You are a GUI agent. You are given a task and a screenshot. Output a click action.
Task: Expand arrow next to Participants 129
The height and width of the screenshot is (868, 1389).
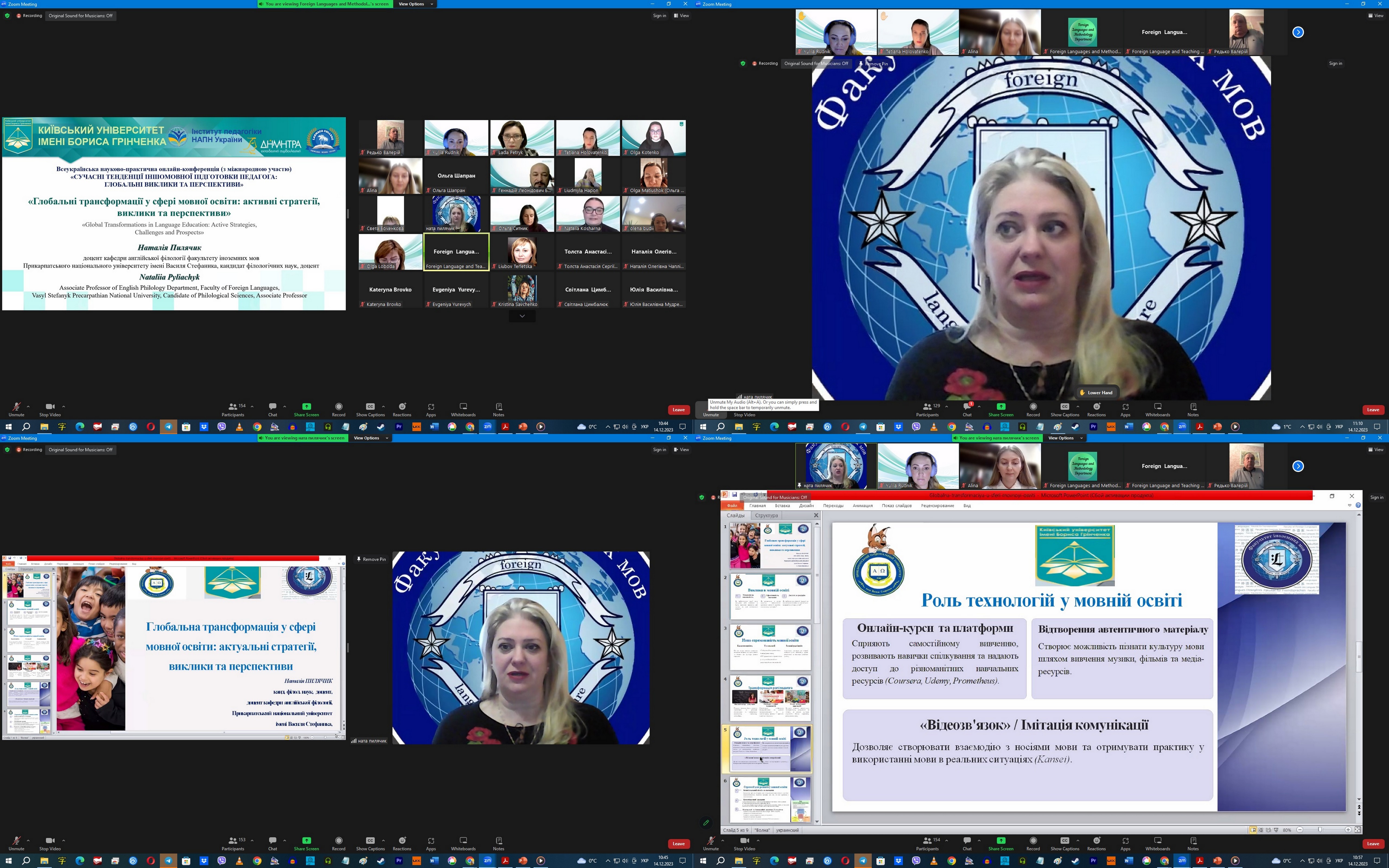947,406
